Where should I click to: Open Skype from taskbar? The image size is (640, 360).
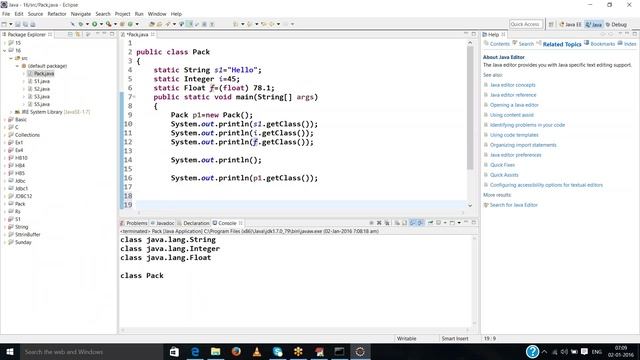coord(278,351)
